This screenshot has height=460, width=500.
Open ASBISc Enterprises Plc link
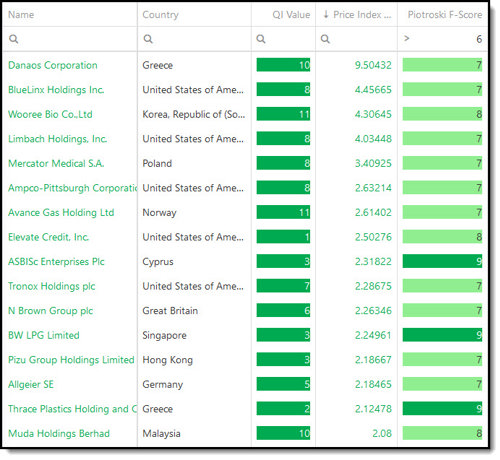(x=56, y=262)
